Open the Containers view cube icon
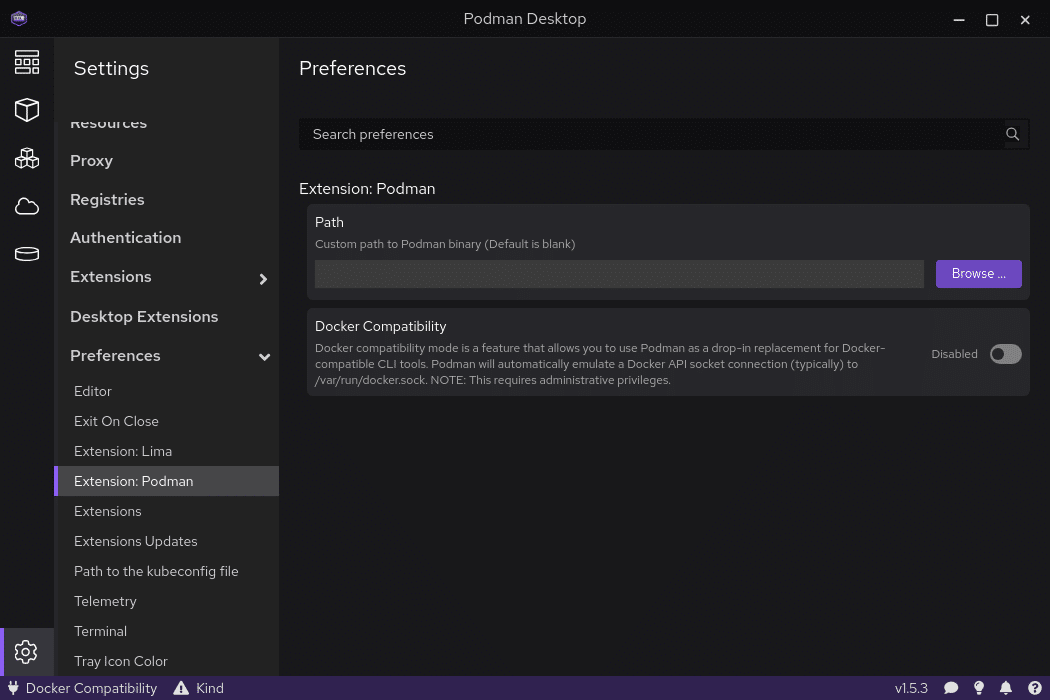This screenshot has height=700, width=1050. click(x=27, y=110)
